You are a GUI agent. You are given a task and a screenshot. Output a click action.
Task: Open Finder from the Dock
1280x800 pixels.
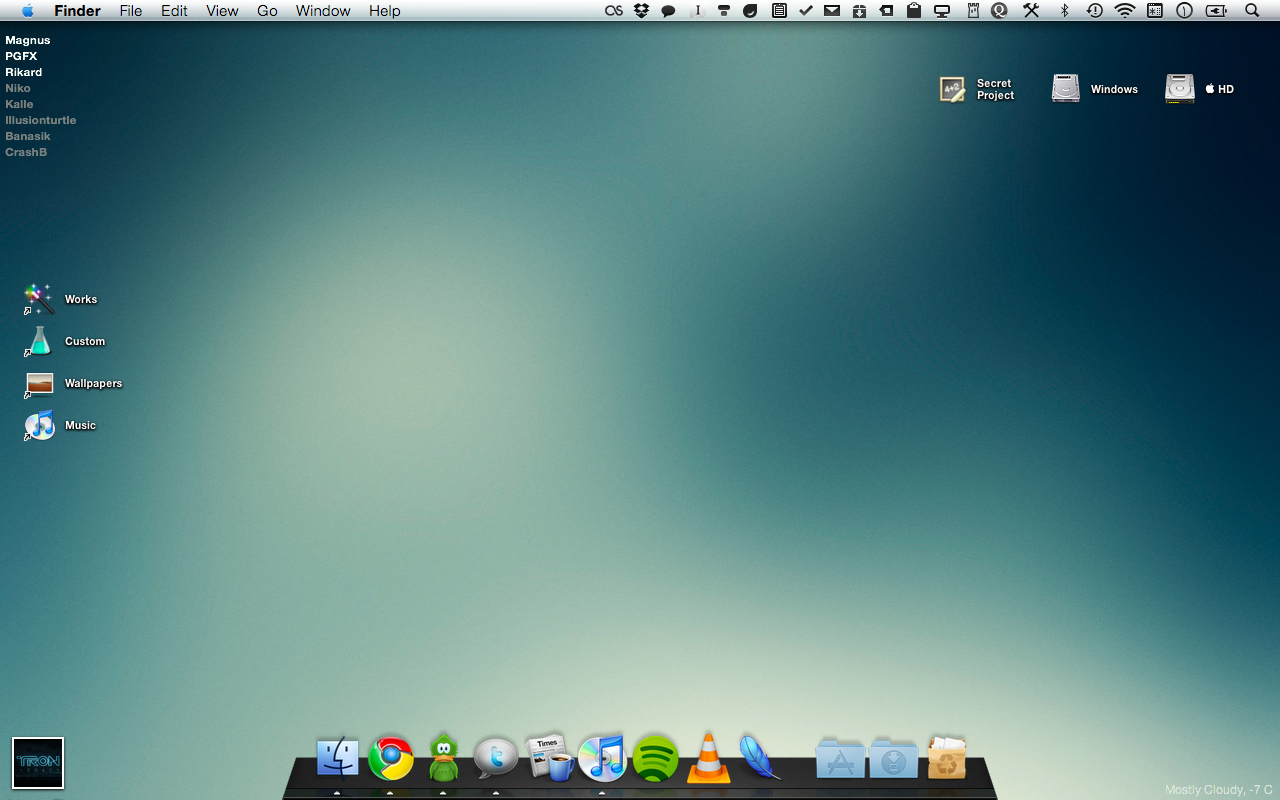coord(337,757)
